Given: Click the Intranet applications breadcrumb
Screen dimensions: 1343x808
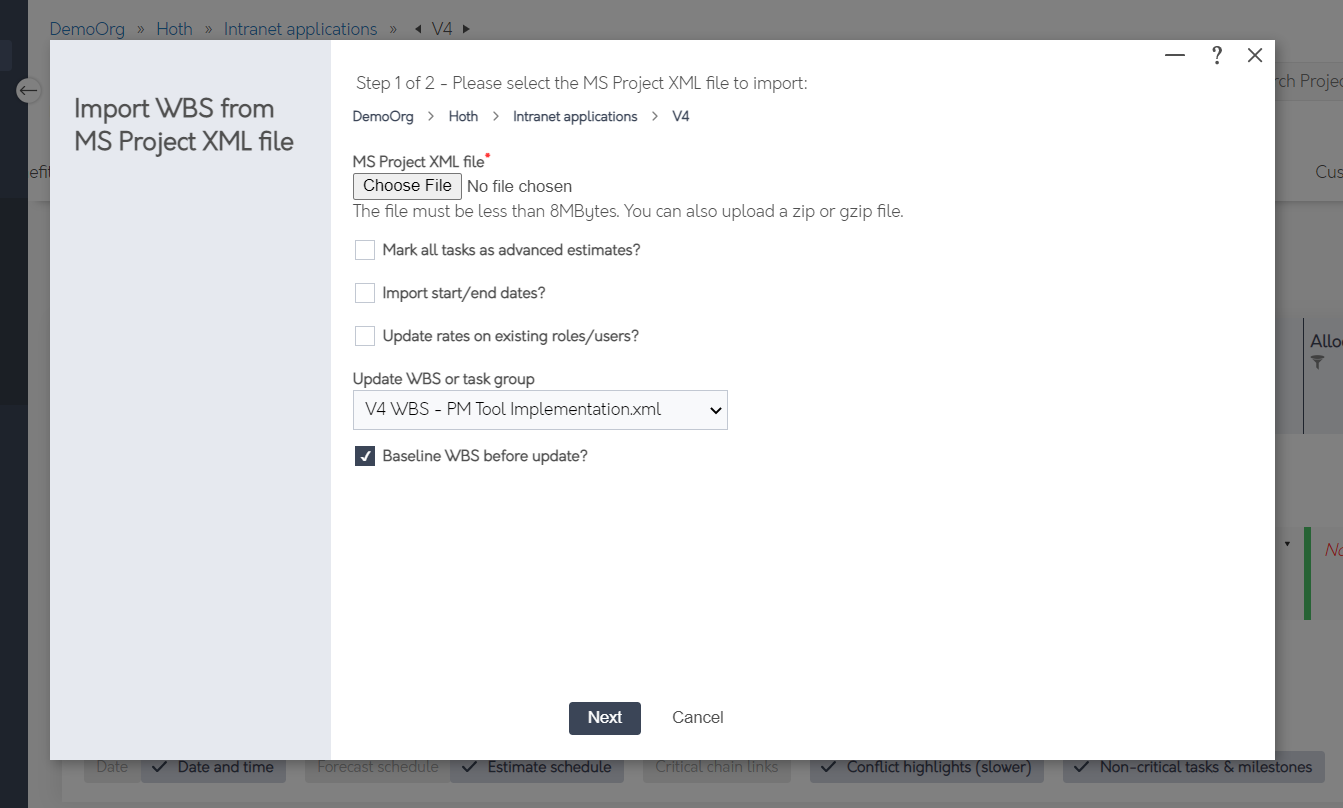Looking at the screenshot, I should click(300, 29).
